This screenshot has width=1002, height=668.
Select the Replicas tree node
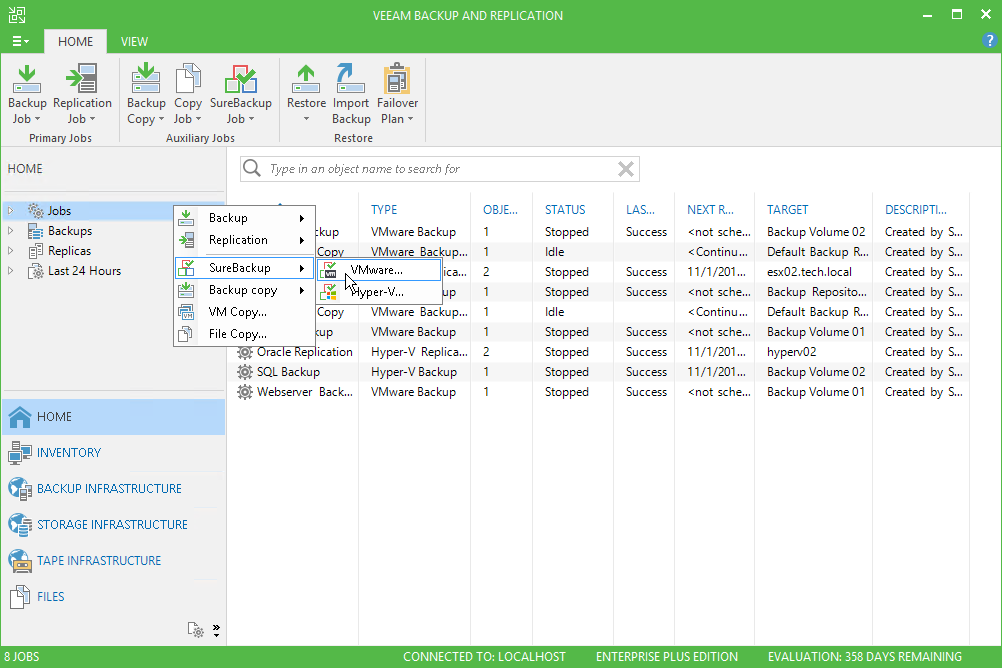click(x=69, y=251)
